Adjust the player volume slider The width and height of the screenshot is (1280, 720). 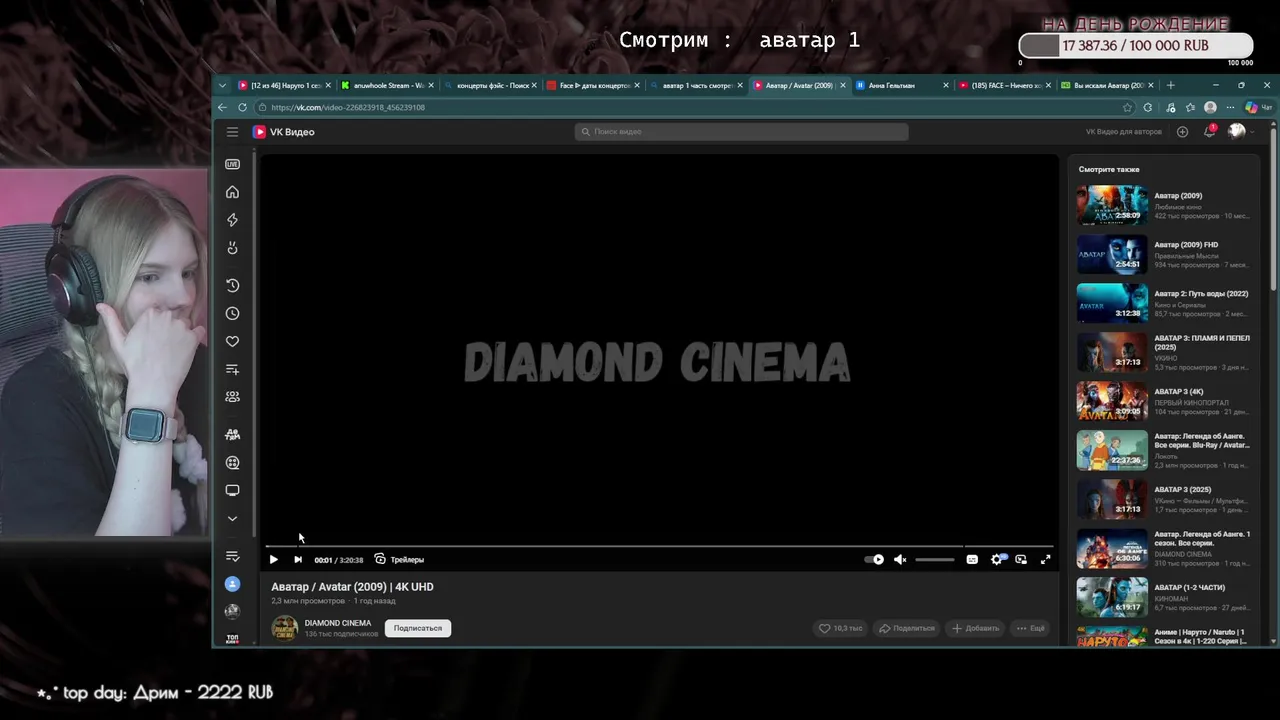pyautogui.click(x=935, y=560)
